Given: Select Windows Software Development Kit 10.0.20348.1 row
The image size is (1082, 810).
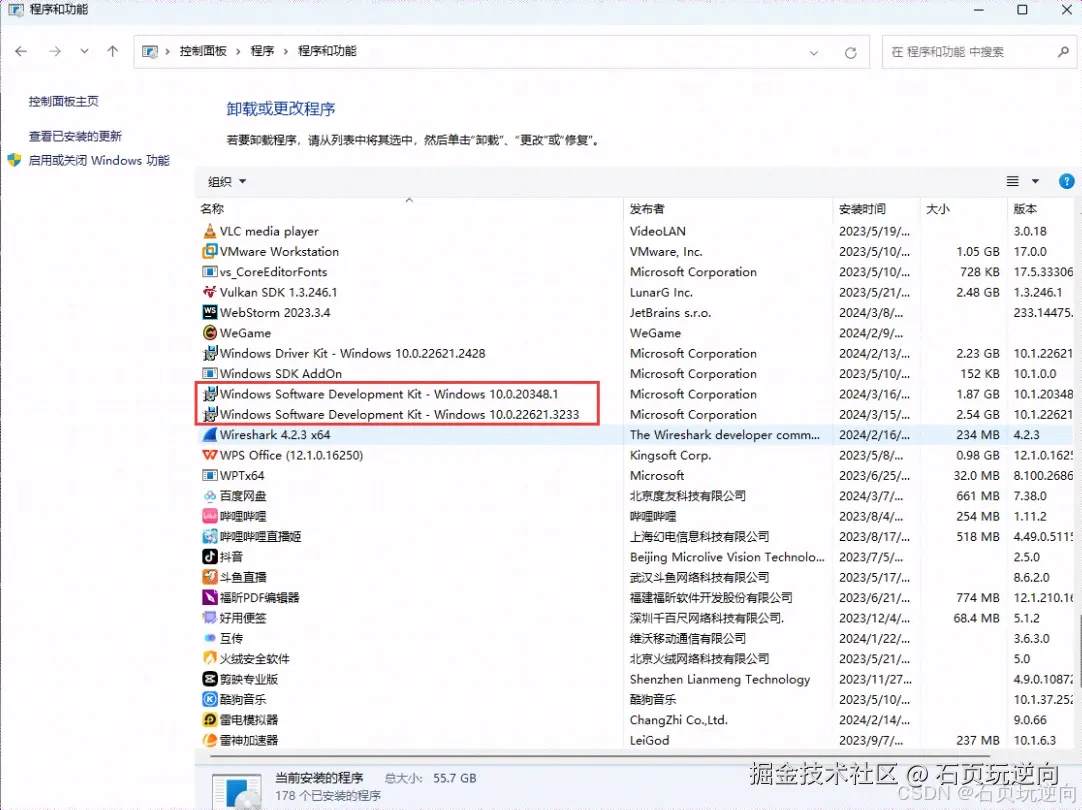Looking at the screenshot, I should pos(635,394).
